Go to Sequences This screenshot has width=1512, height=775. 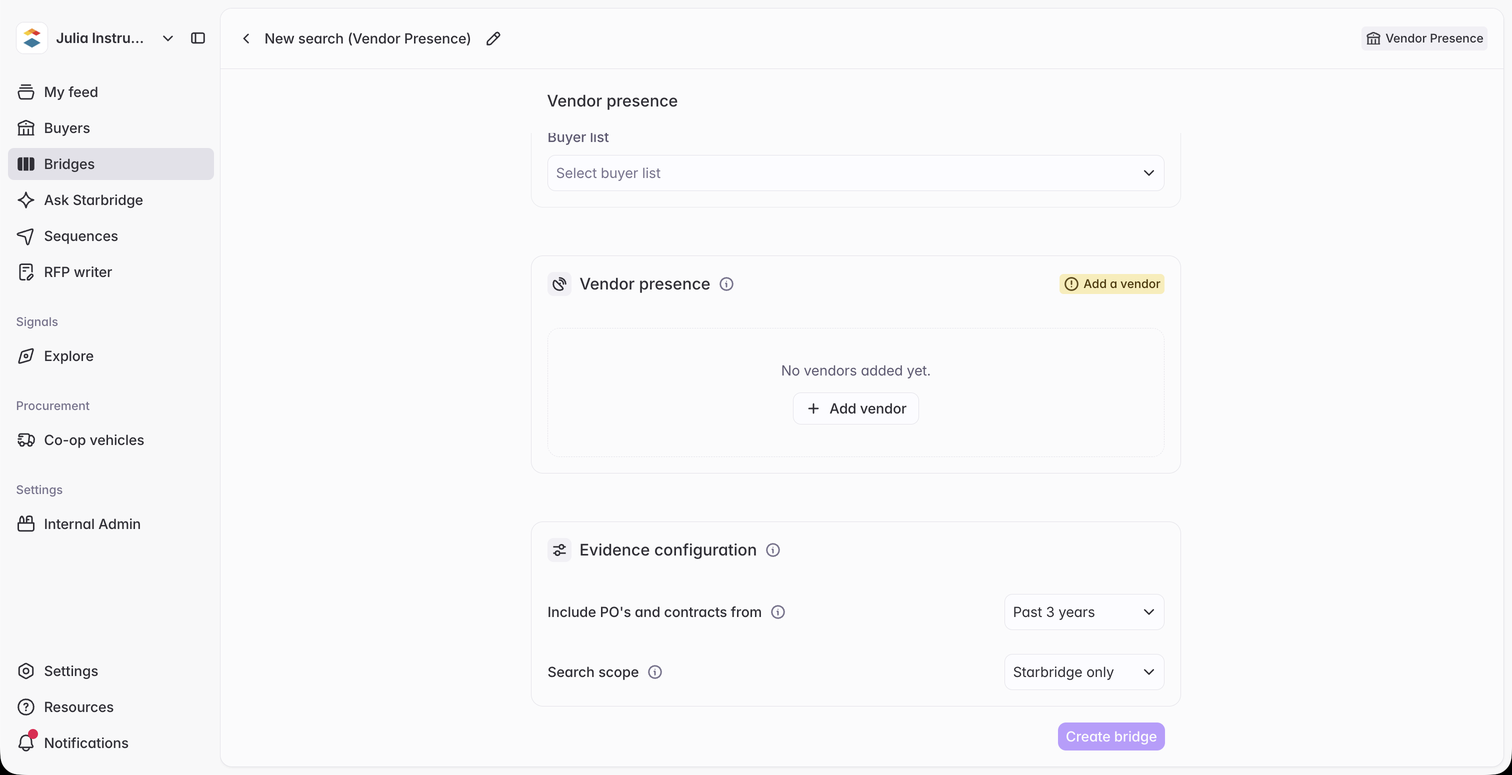pyautogui.click(x=111, y=236)
